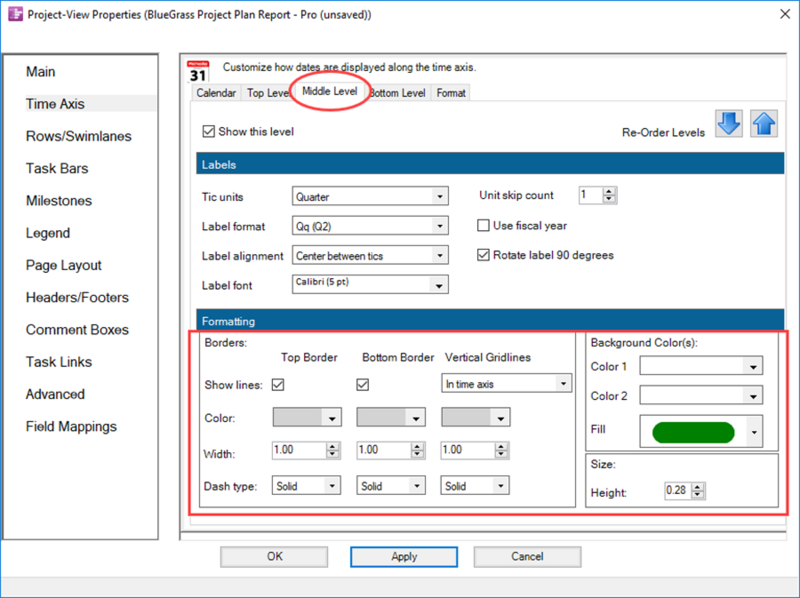Open the Label font dropdown
The width and height of the screenshot is (800, 598).
pos(370,285)
